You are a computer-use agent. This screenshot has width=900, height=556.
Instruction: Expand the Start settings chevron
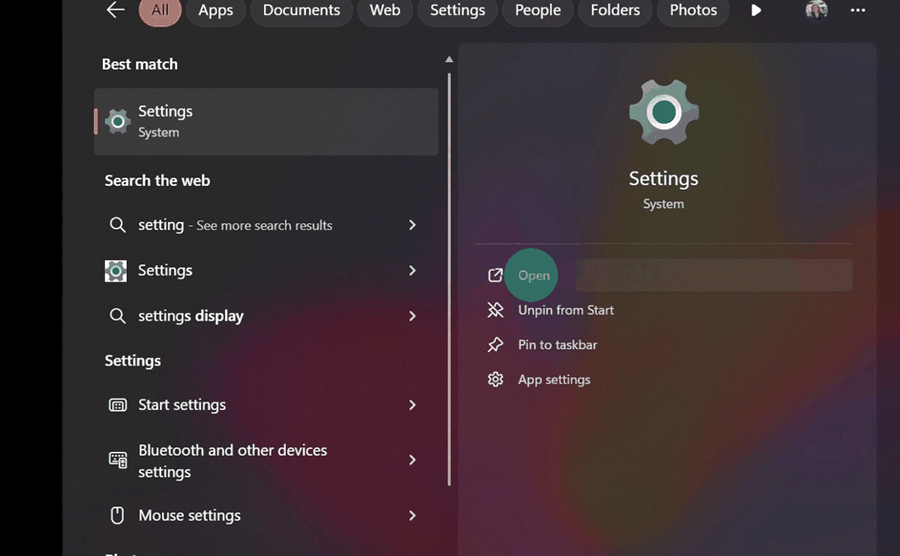pos(412,405)
